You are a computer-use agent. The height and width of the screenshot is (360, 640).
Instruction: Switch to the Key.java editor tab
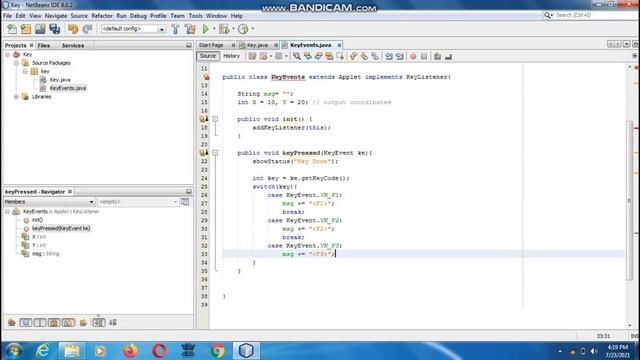tap(258, 45)
